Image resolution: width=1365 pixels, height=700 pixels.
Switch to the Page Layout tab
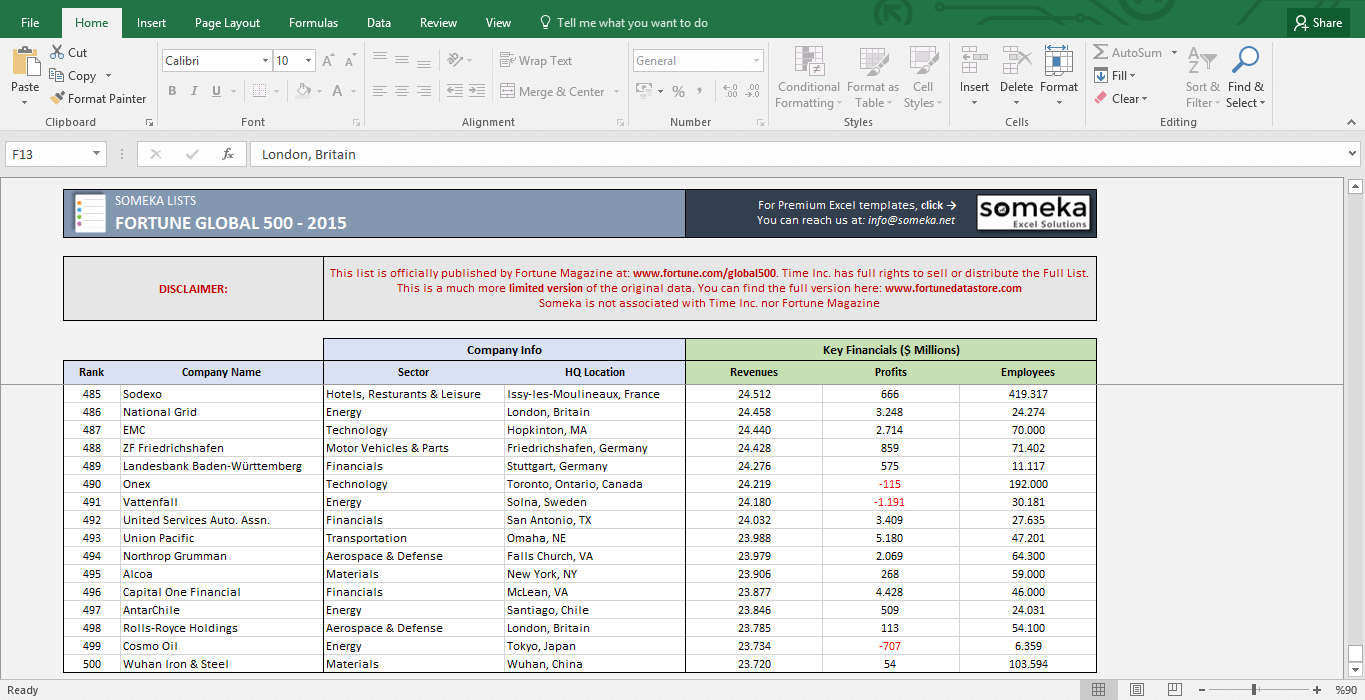[228, 22]
